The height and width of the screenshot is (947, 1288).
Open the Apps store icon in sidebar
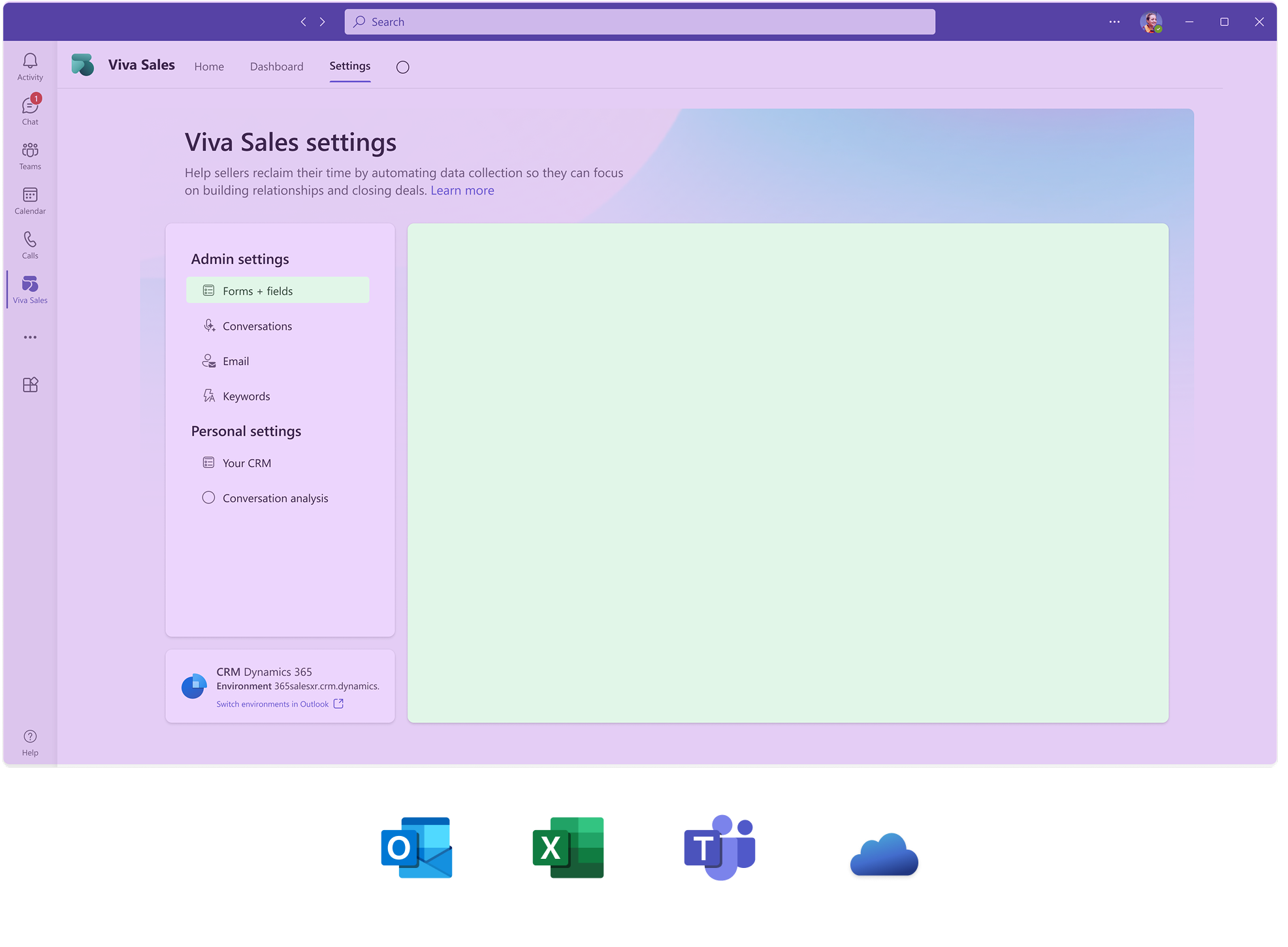tap(30, 385)
